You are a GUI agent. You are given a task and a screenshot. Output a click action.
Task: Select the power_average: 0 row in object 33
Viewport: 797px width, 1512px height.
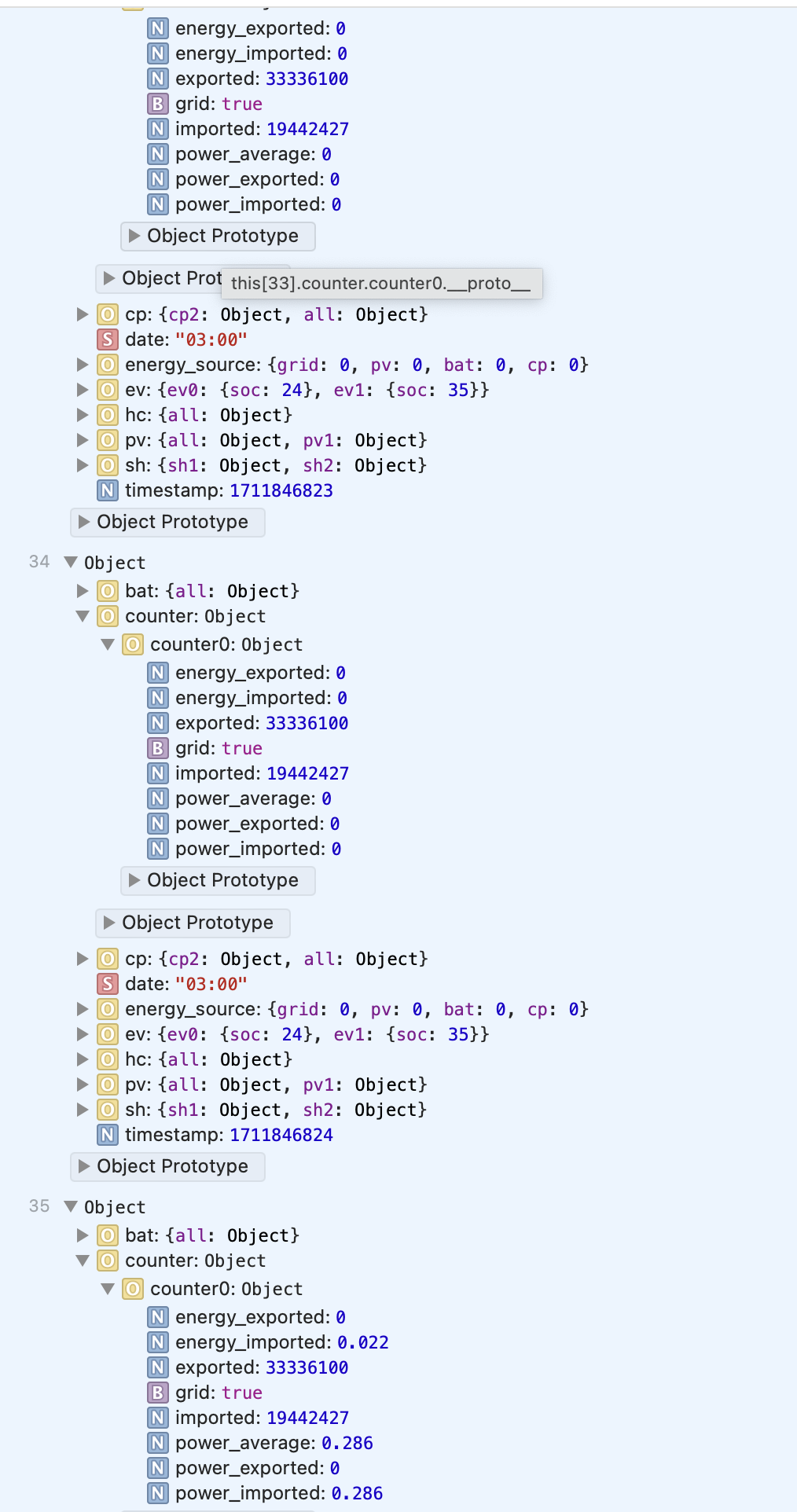point(240,154)
